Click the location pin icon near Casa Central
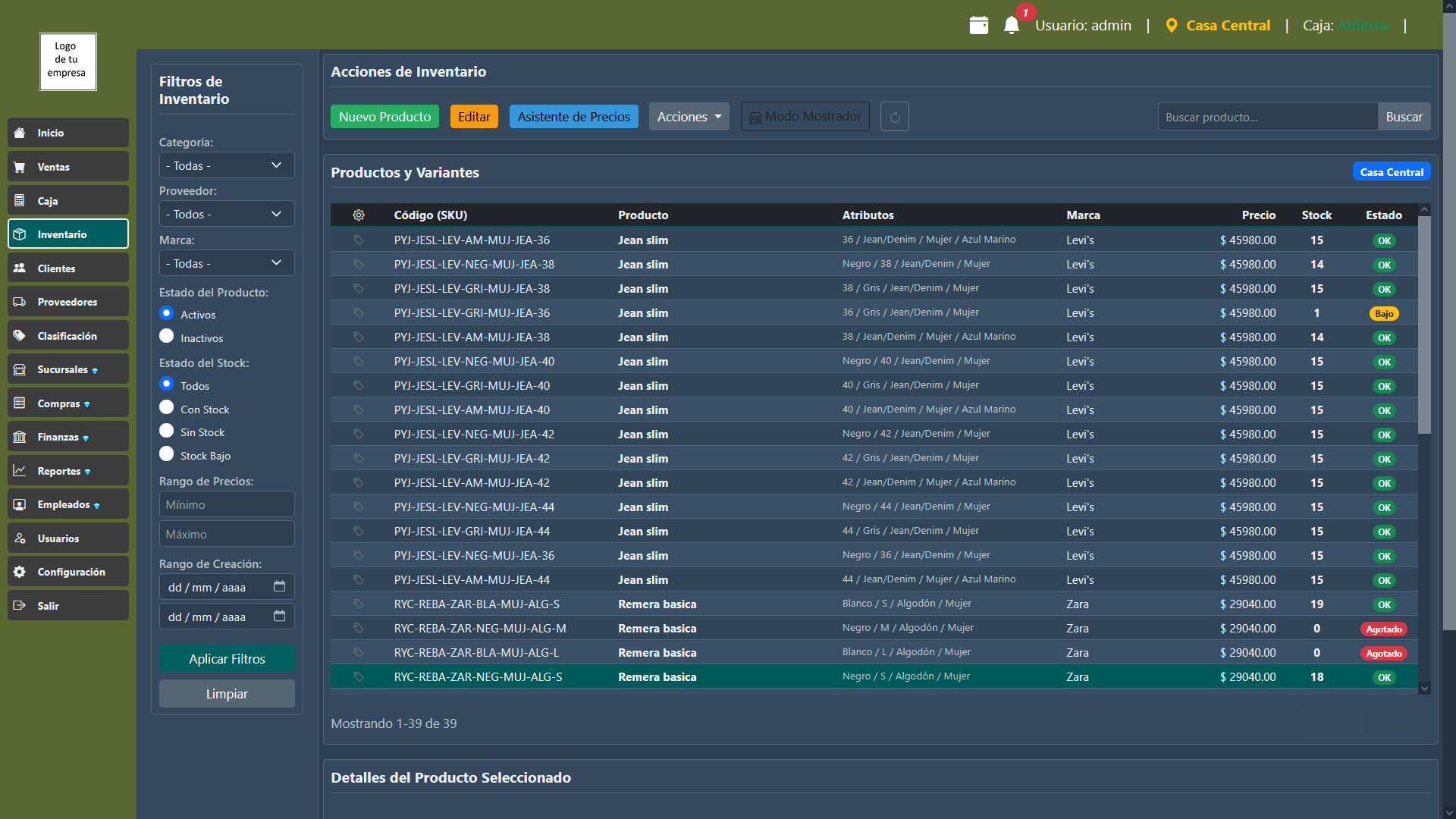Viewport: 1456px width, 819px height. pyautogui.click(x=1172, y=25)
